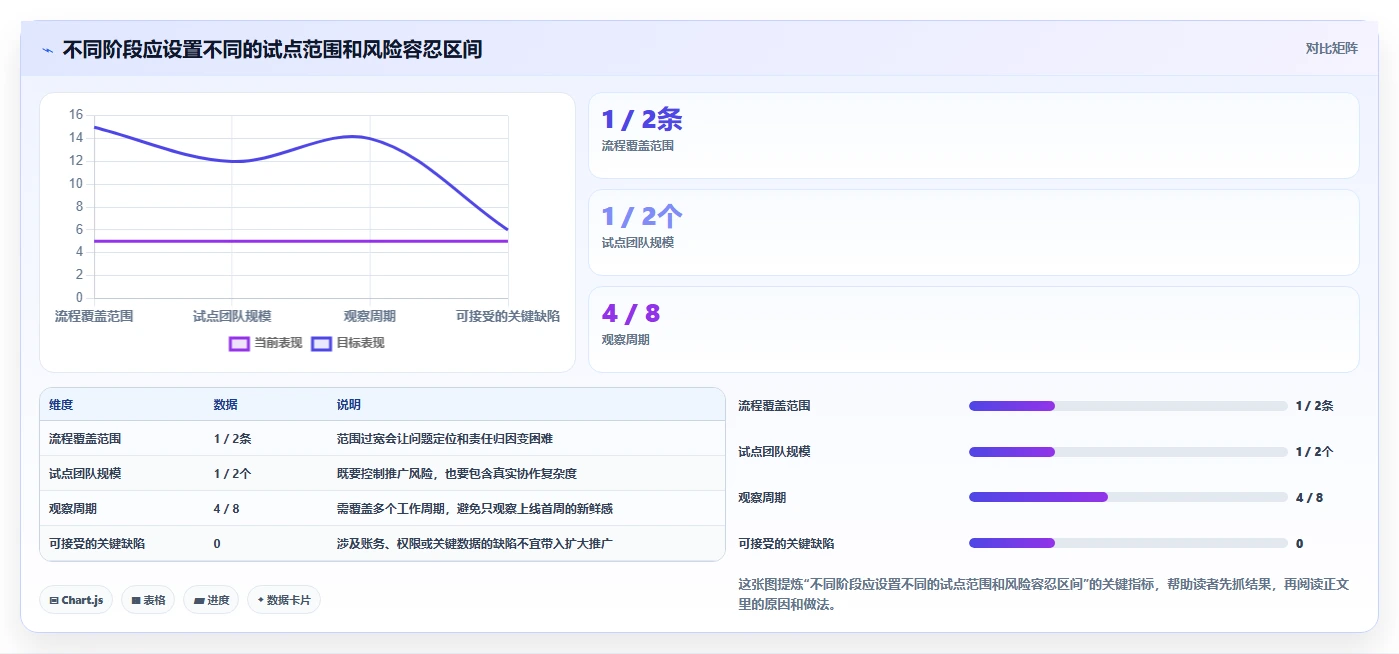Click the table cell reading 1 / 2个
1399x654 pixels.
click(232, 474)
